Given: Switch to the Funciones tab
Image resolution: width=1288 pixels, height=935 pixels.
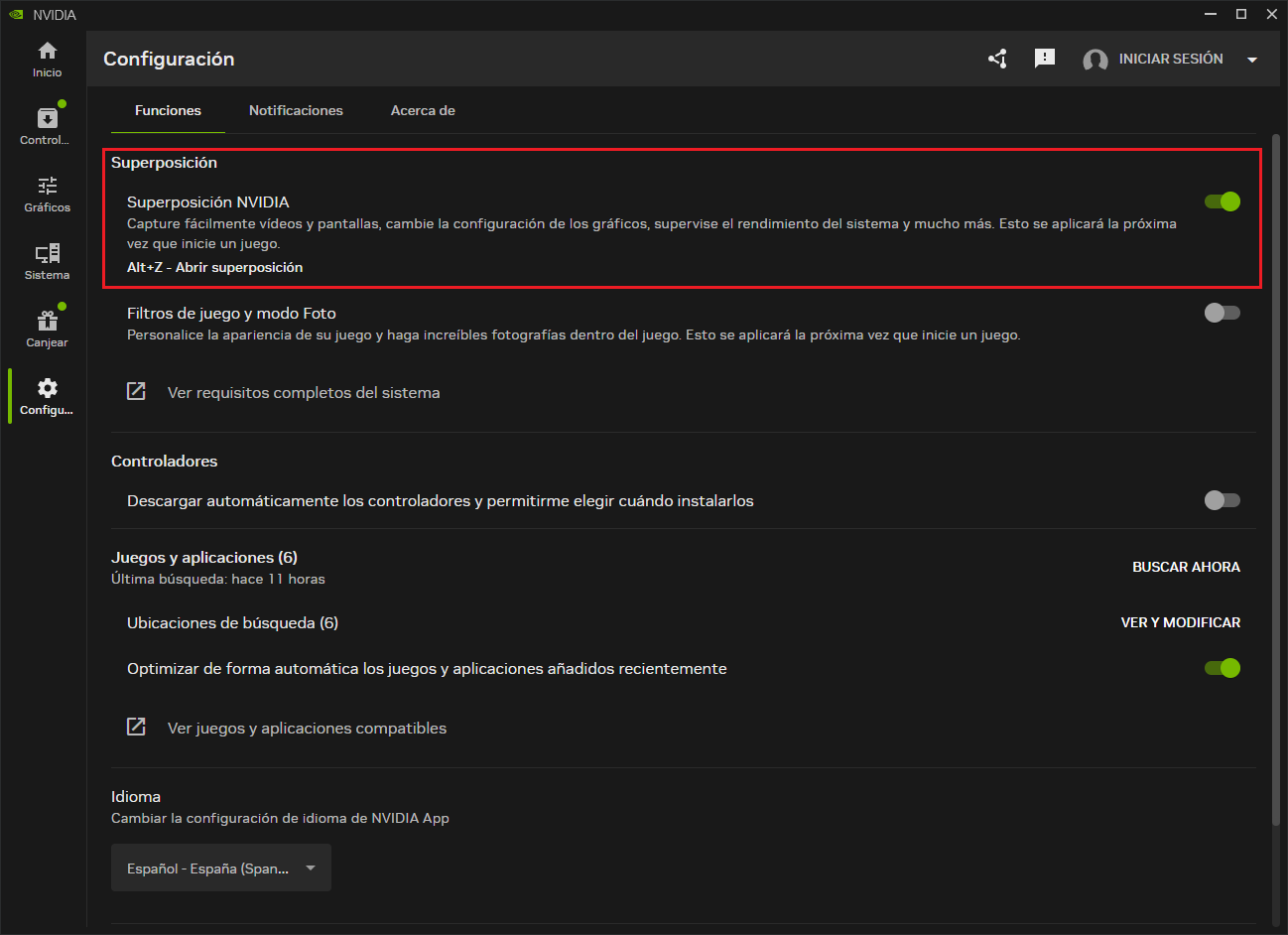Looking at the screenshot, I should tap(168, 110).
